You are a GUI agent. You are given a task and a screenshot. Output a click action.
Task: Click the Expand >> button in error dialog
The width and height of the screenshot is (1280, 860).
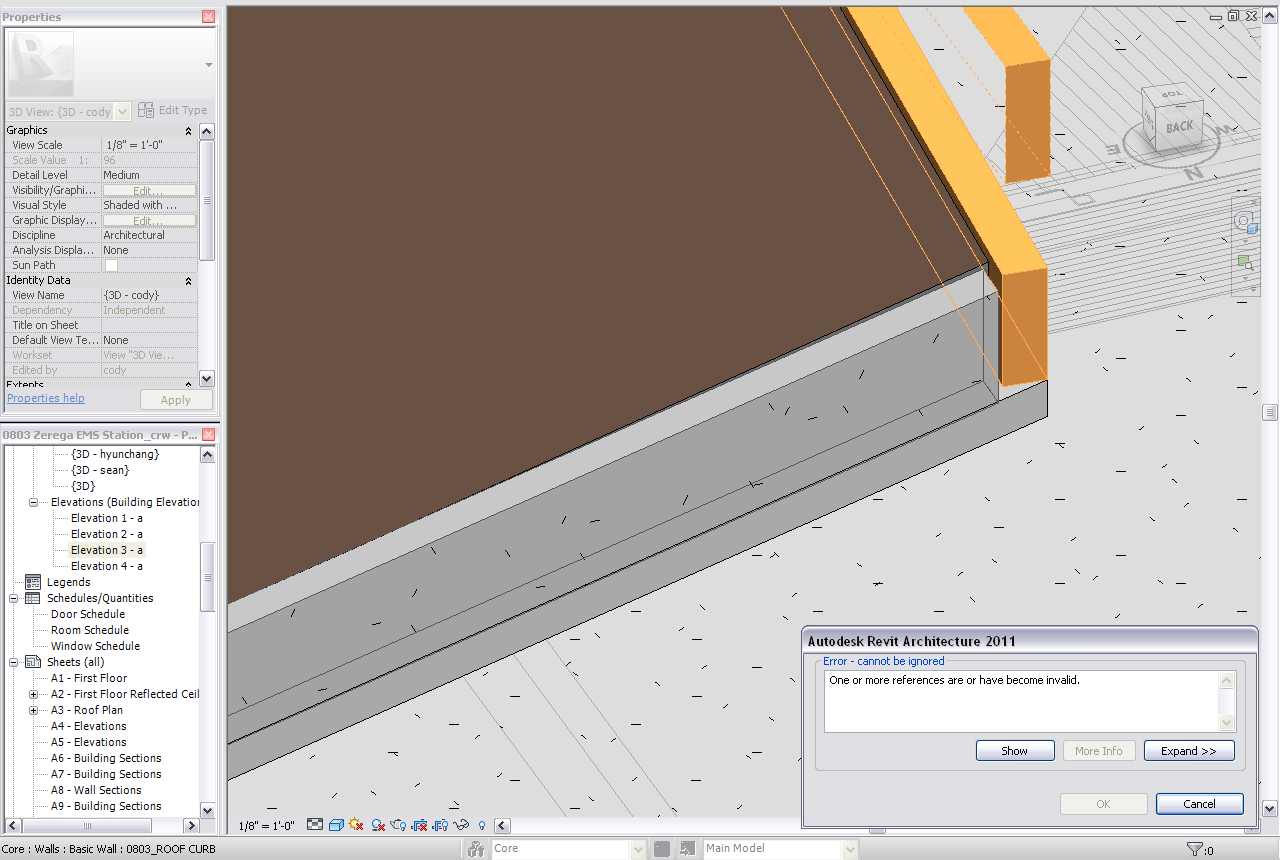pyautogui.click(x=1189, y=751)
